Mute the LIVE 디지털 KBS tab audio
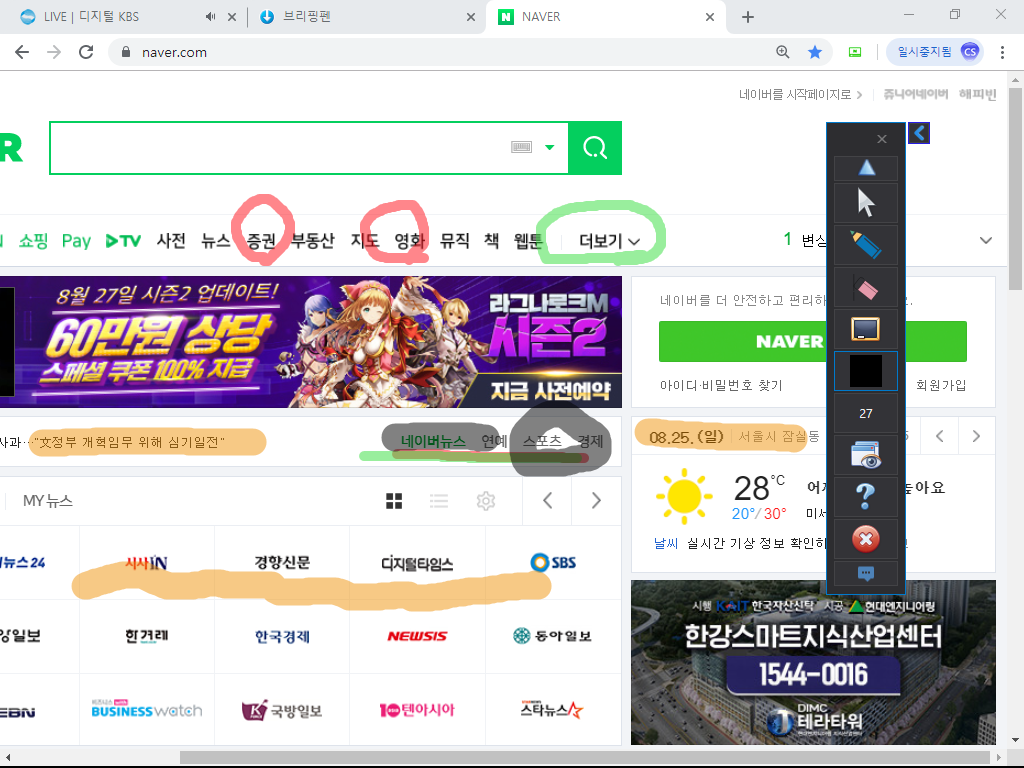The image size is (1024, 768). (x=210, y=17)
